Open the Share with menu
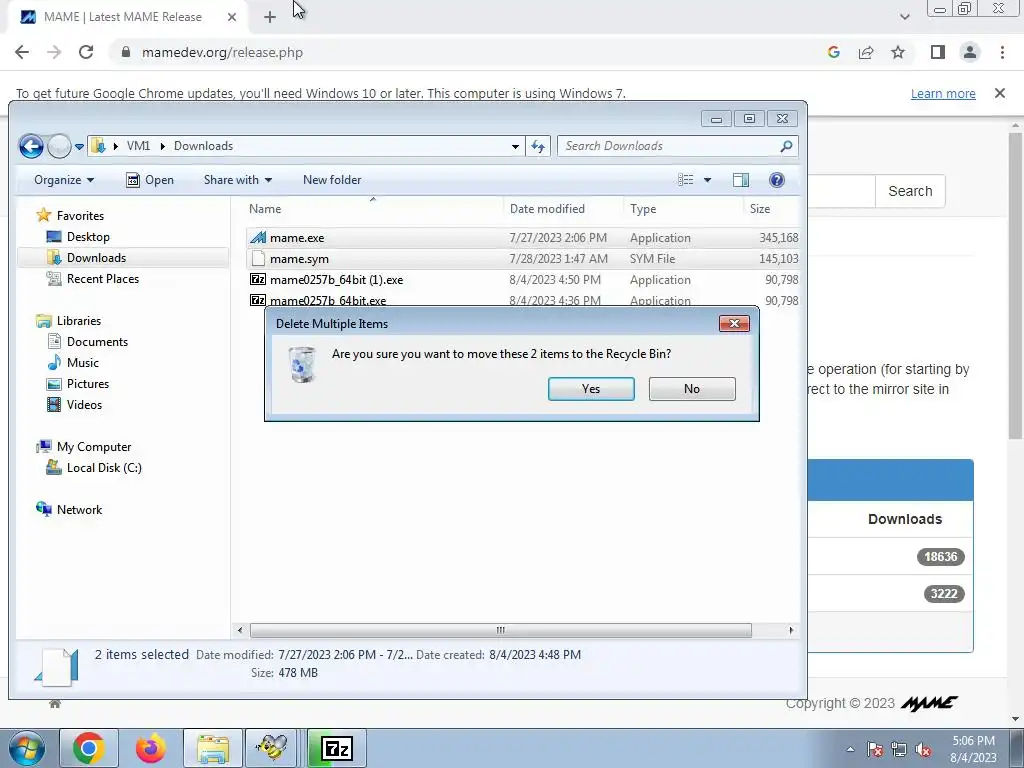1024x768 pixels. (238, 180)
